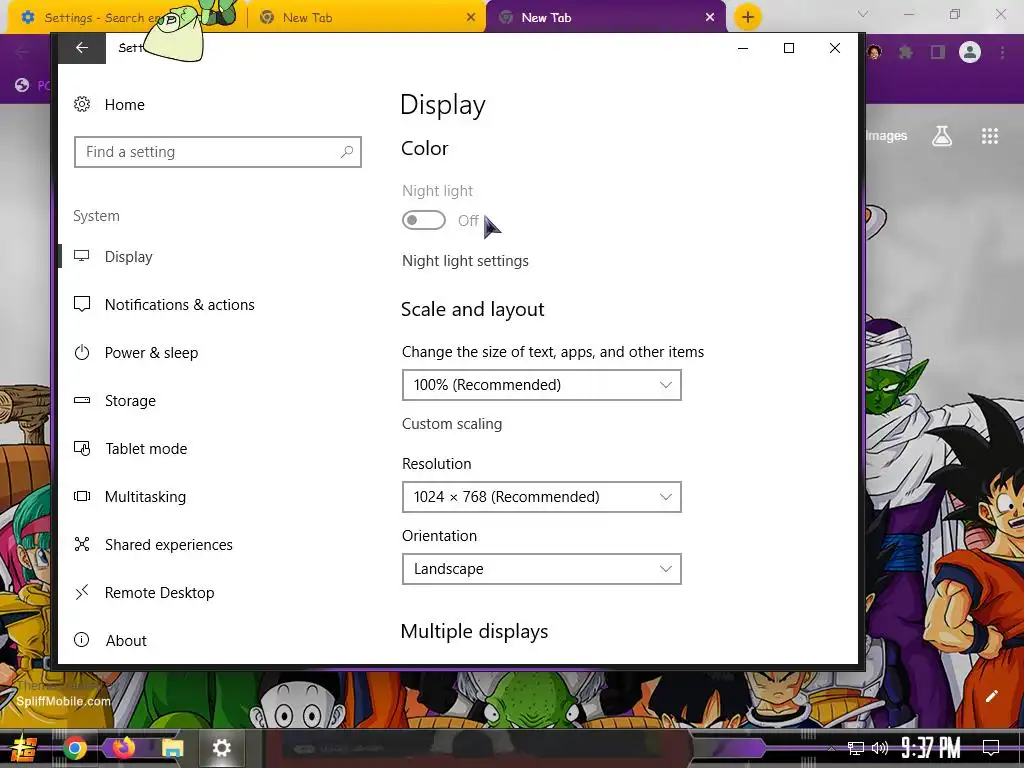
Task: Click the Settings gear in the taskbar
Action: coord(221,748)
